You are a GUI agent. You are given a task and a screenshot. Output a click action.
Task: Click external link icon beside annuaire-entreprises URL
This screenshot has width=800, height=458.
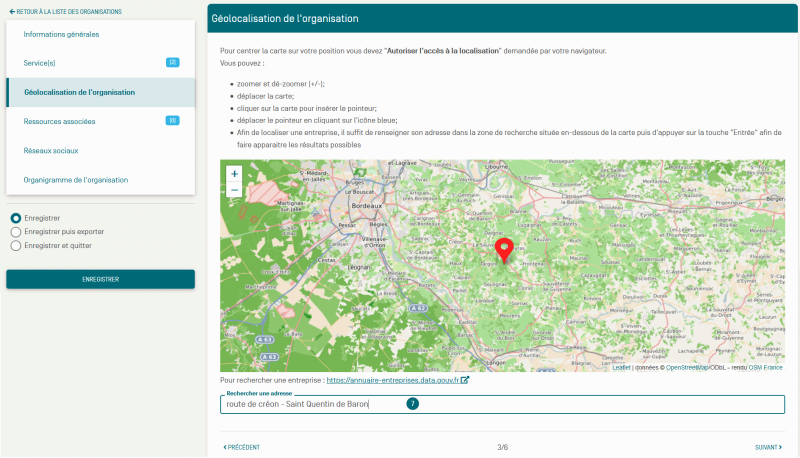click(465, 380)
